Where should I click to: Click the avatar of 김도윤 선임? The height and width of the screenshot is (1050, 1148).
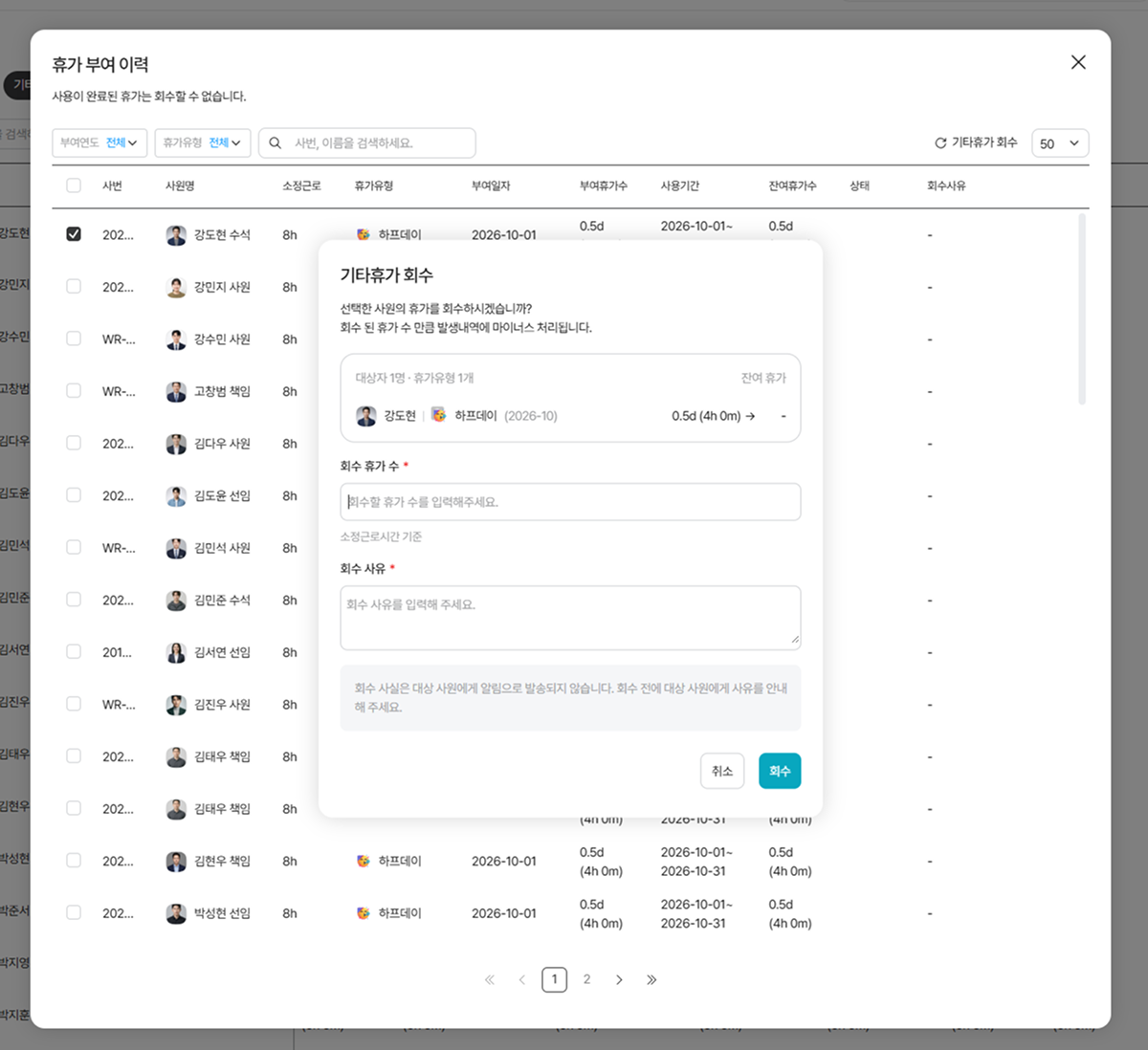[176, 495]
